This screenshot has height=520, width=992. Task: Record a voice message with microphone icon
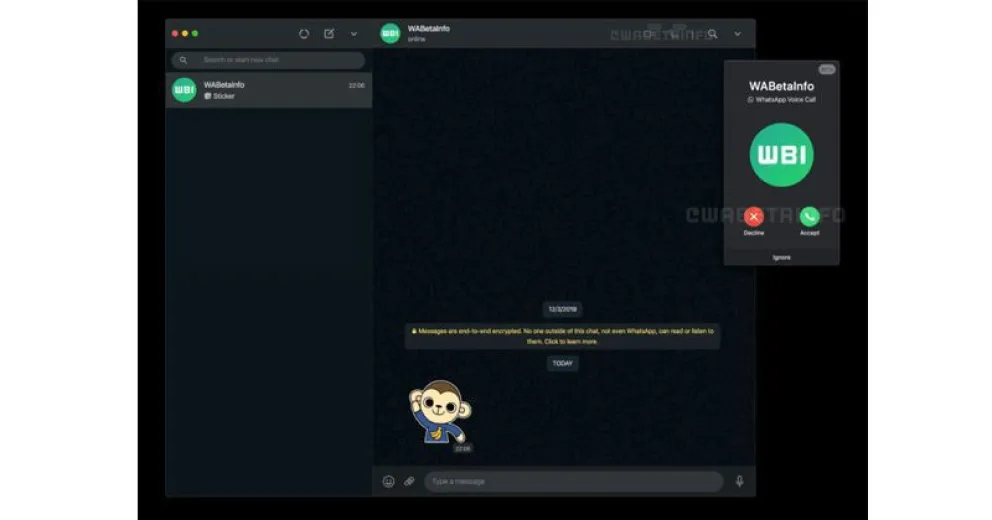(739, 481)
